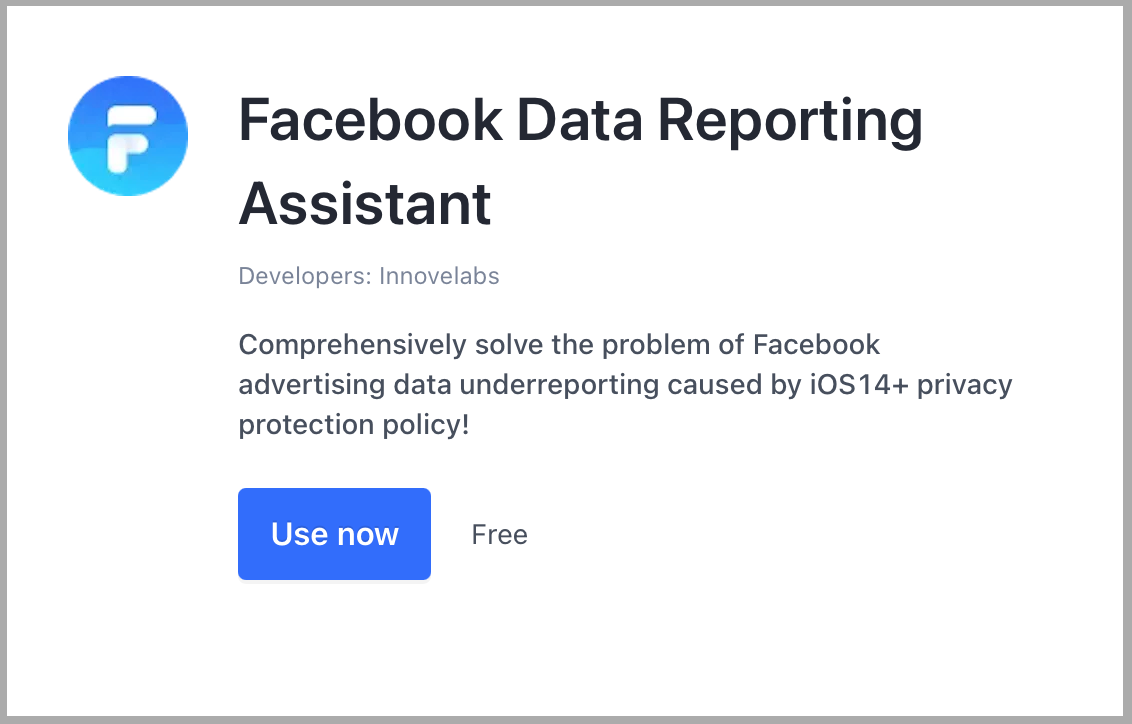Select the Free price label

click(500, 535)
